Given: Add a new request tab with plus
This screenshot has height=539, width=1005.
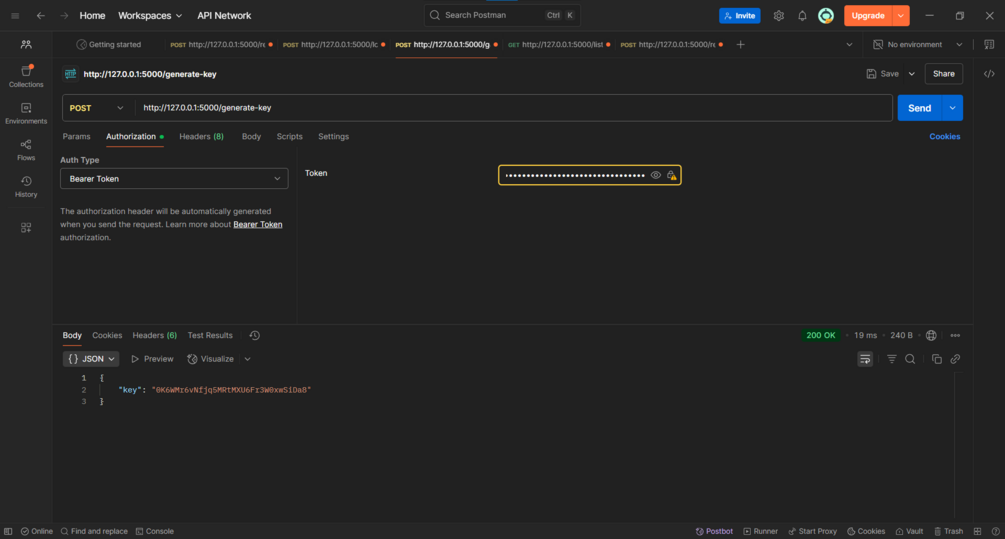Looking at the screenshot, I should pos(740,44).
